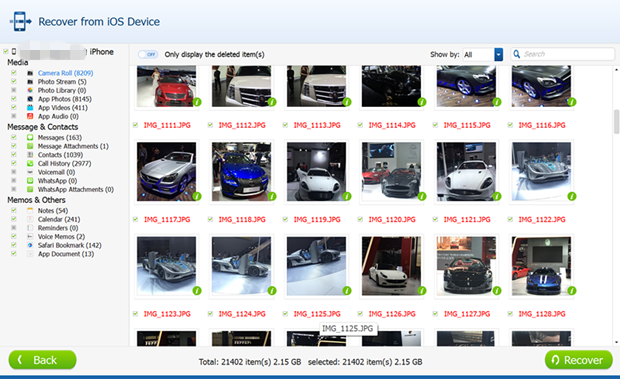Click the info badge on IMG_1122.JPG thumbnail
Viewport: 620px width, 379px height.
click(x=572, y=196)
